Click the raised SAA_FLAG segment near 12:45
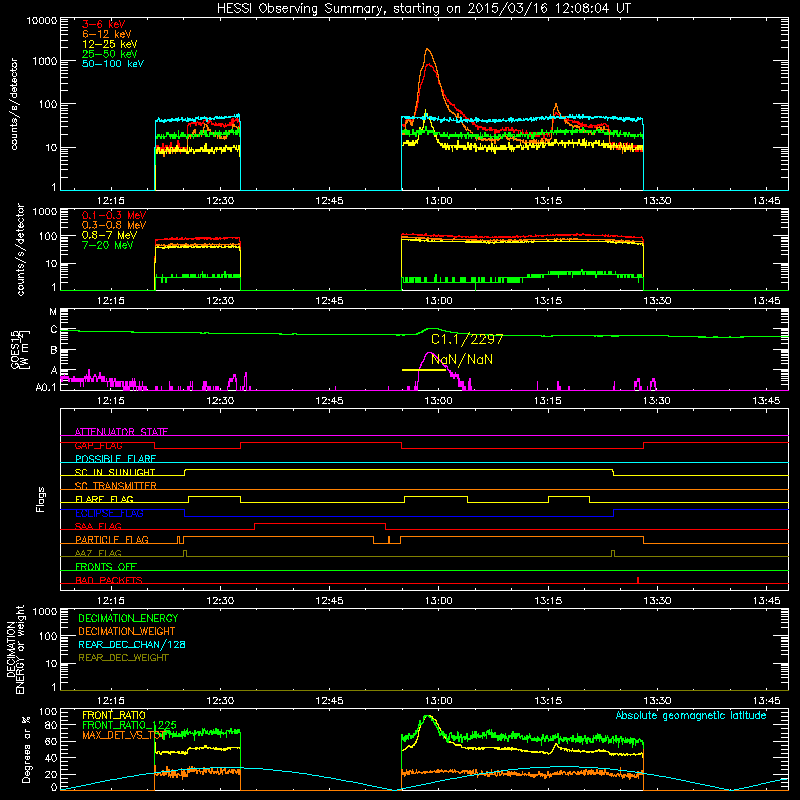800x800 pixels. [320, 523]
